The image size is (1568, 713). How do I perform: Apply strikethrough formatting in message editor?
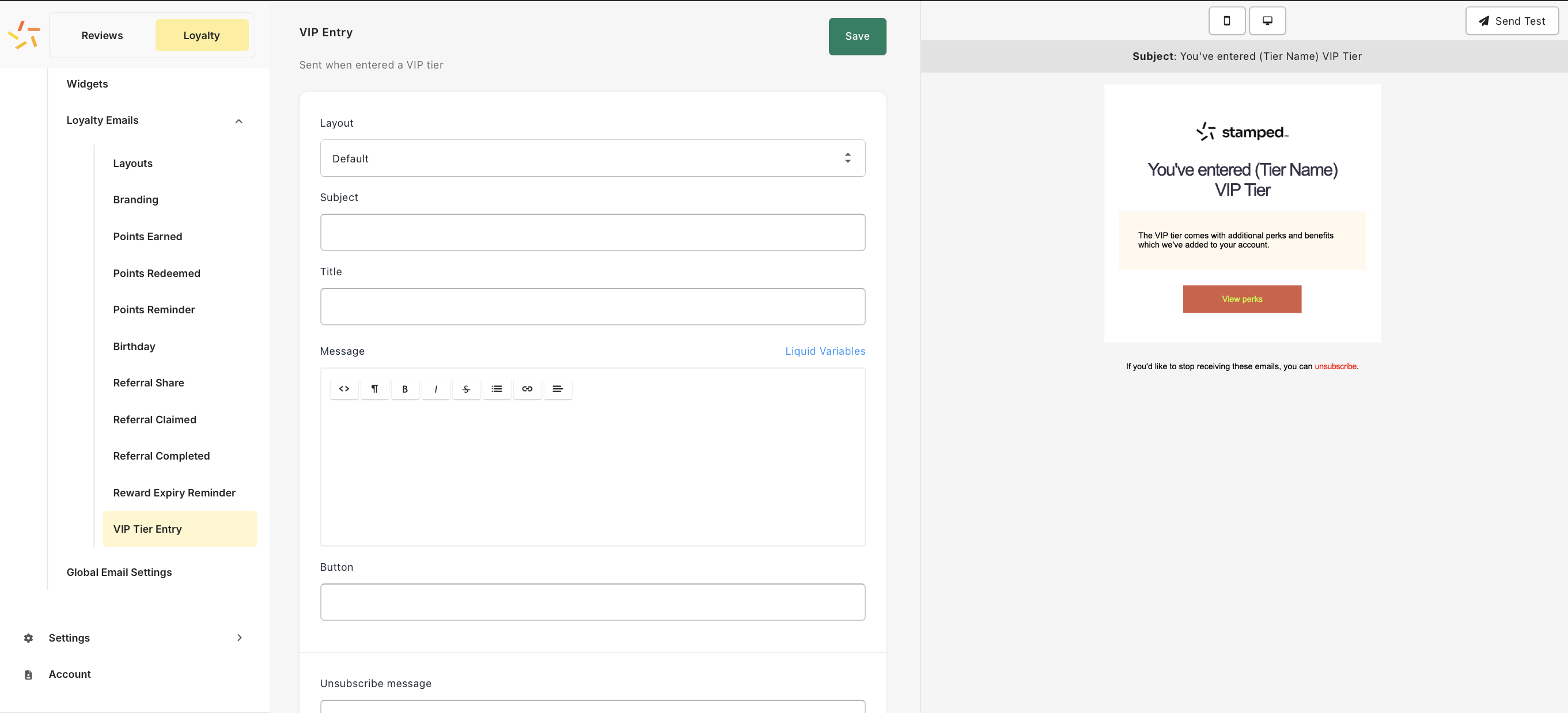[466, 389]
